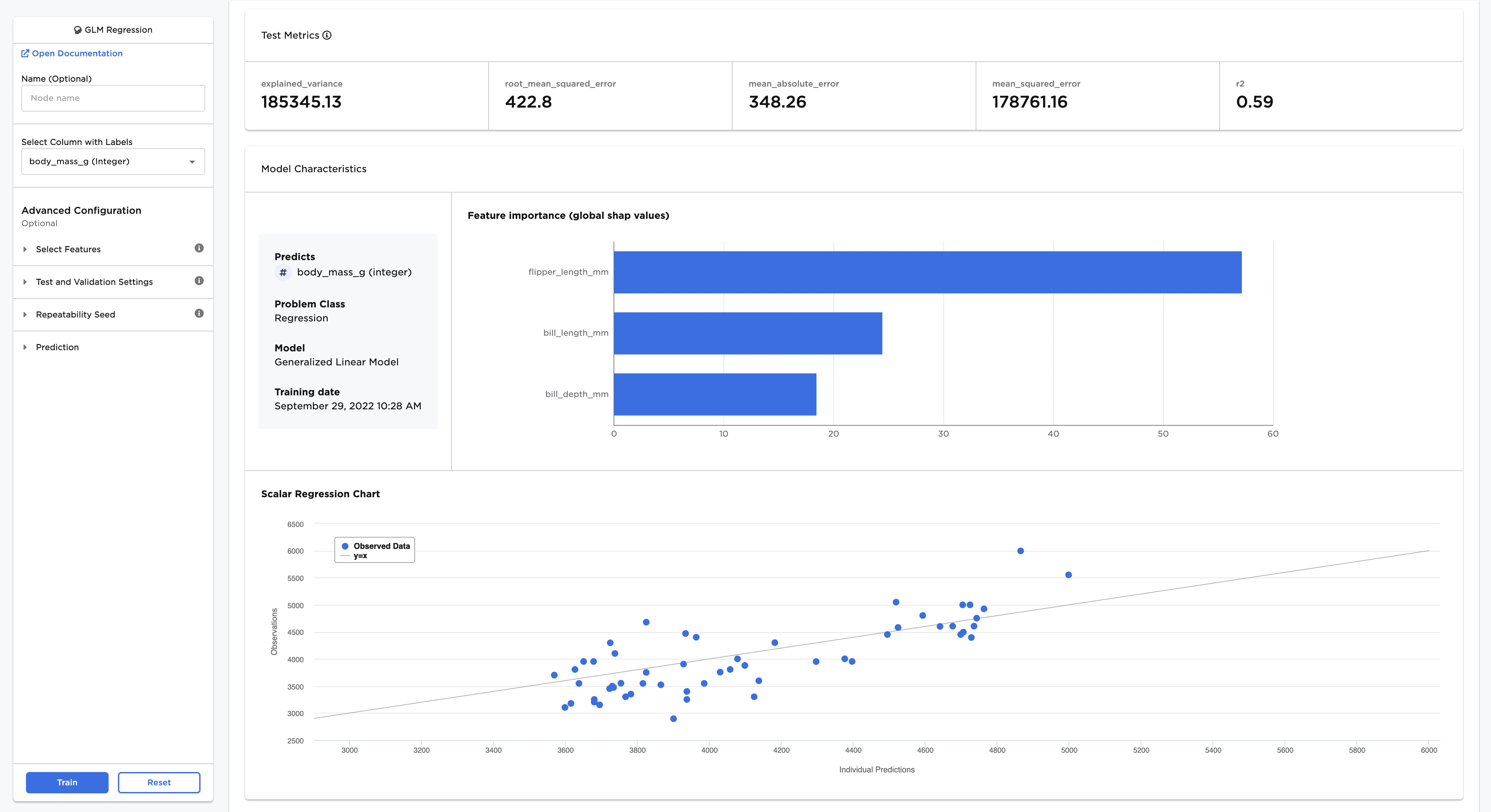The image size is (1491, 812).
Task: Click the Reset button
Action: 159,782
